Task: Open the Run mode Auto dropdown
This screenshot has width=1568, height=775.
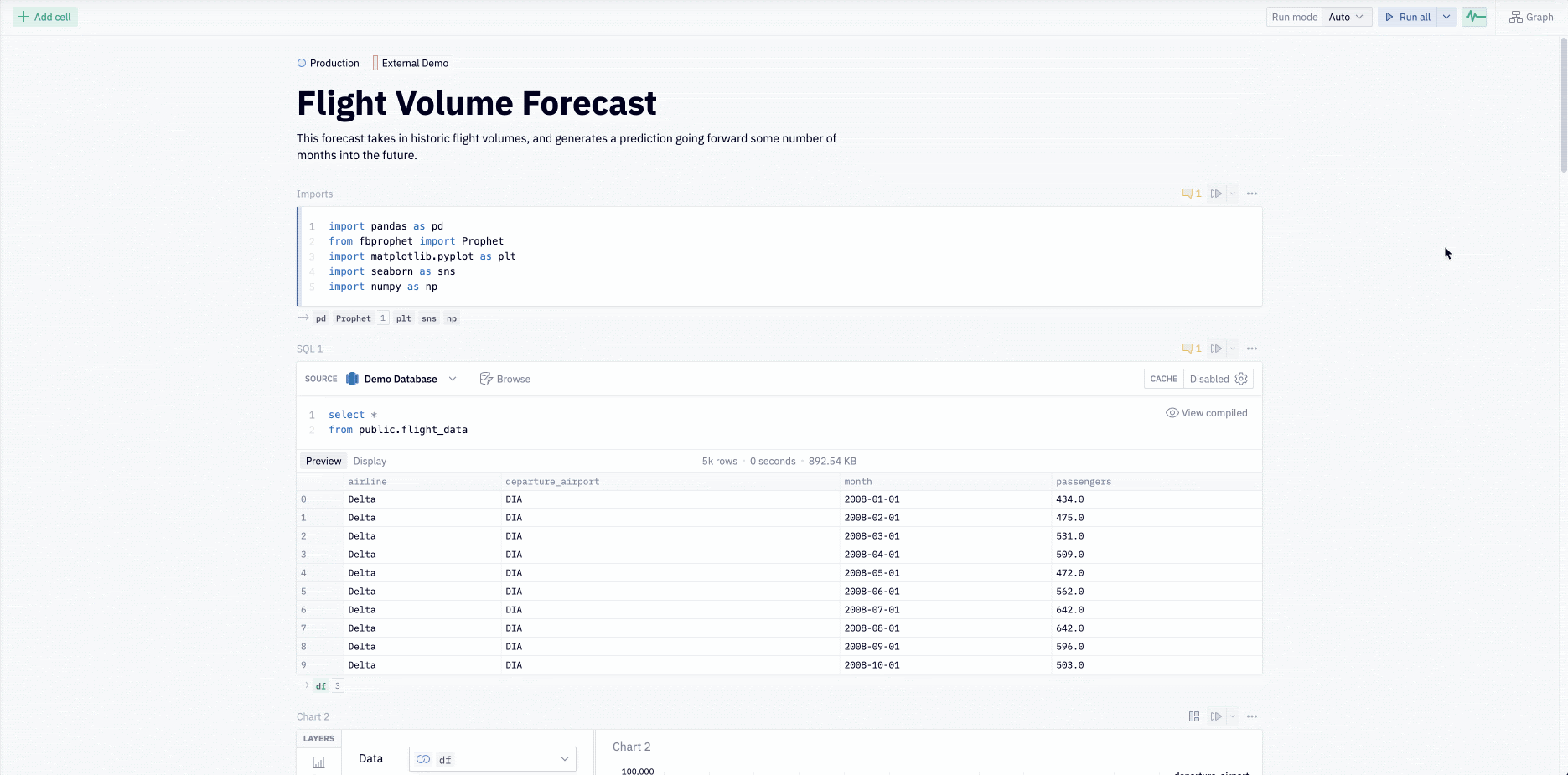Action: click(x=1347, y=17)
